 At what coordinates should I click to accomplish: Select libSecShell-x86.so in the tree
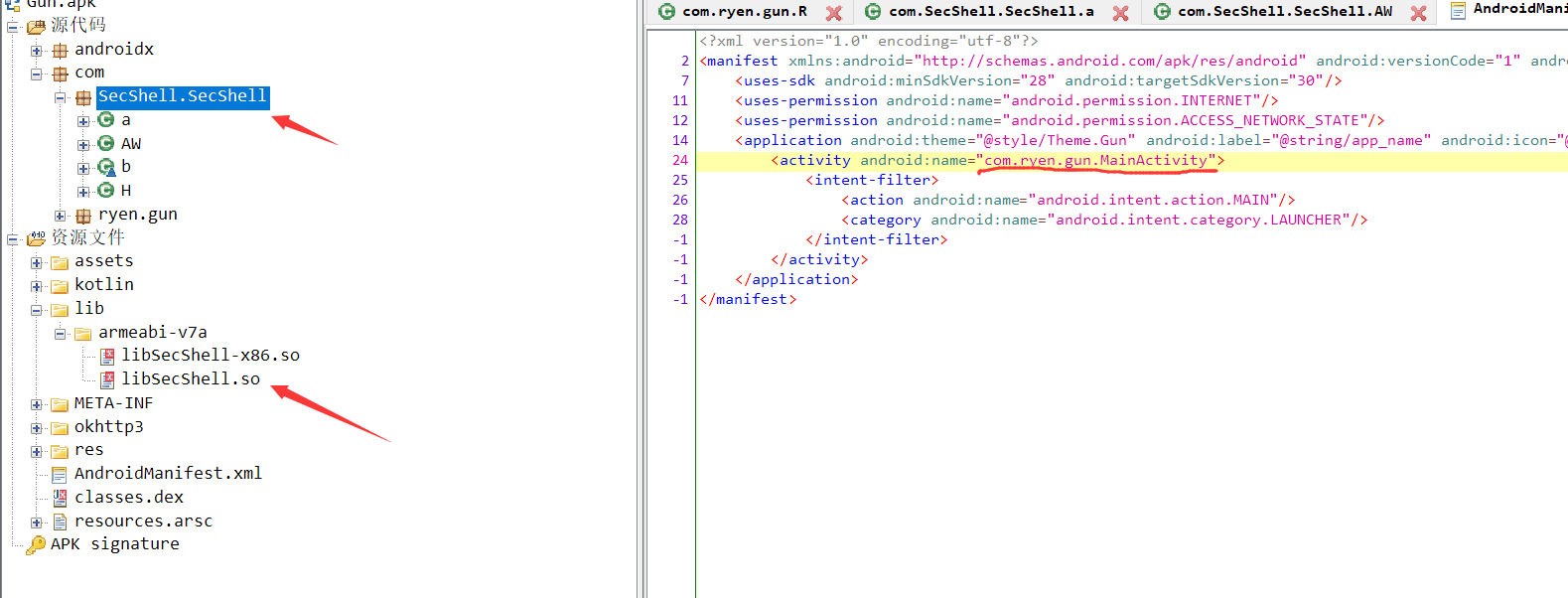coord(211,356)
